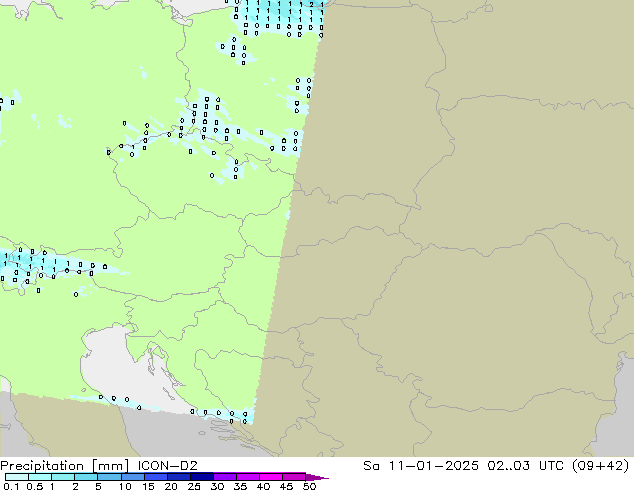Select legend swatch between 30 and 35

pos(225,477)
